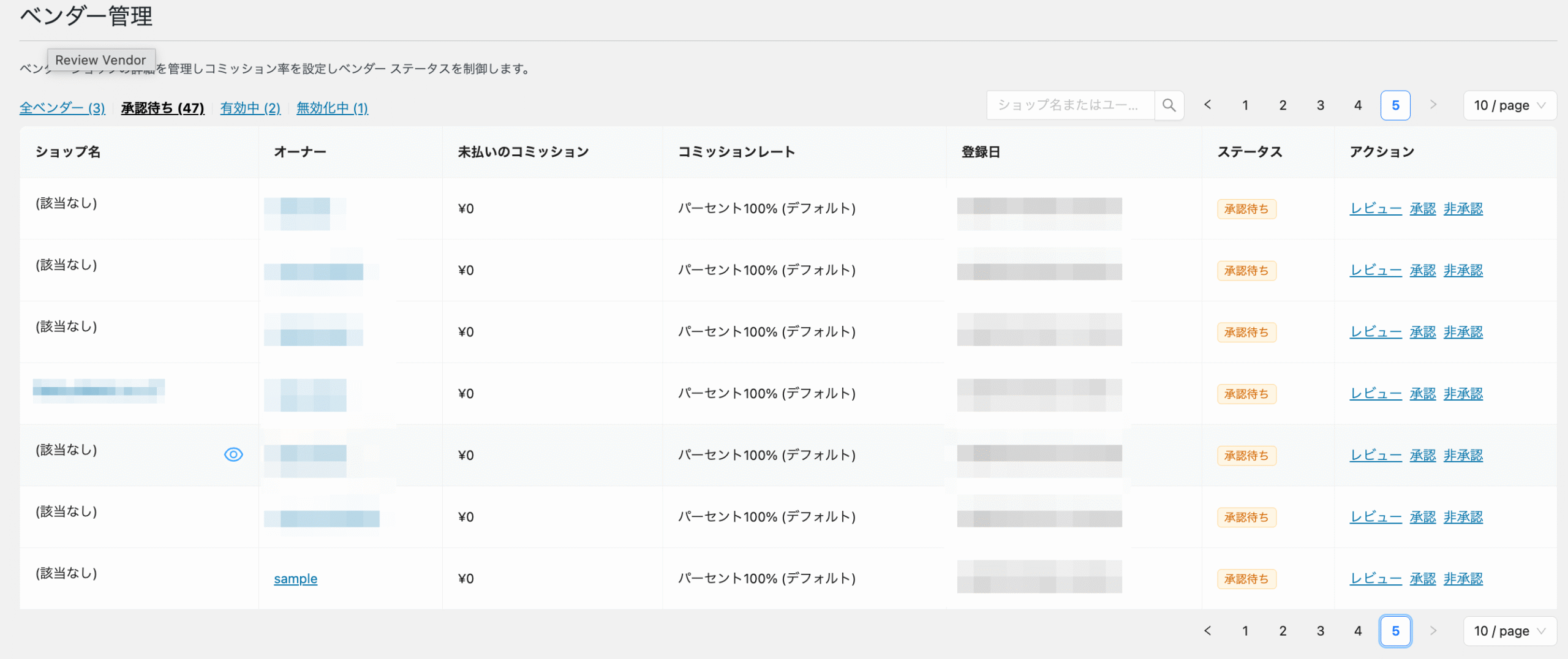This screenshot has height=659, width=1568.
Task: Approve vendor with 承認 in second row
Action: [x=1422, y=270]
